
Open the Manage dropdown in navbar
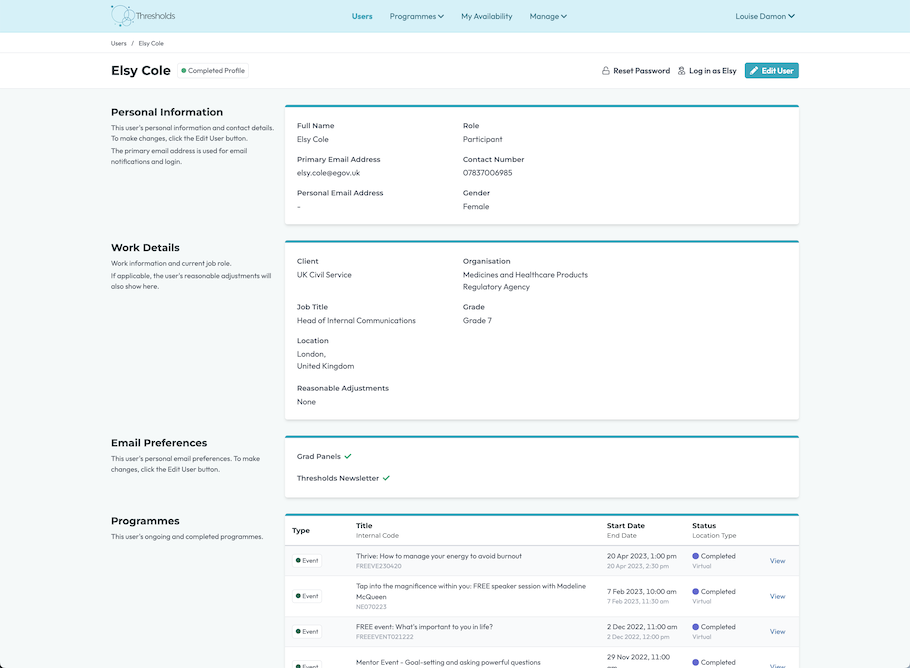tap(548, 16)
